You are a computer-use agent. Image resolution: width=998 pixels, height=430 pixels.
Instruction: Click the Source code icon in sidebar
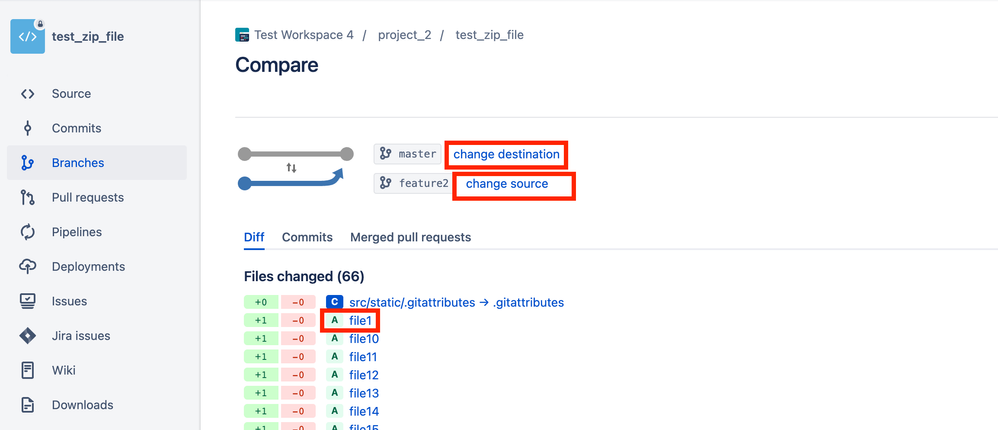(27, 94)
